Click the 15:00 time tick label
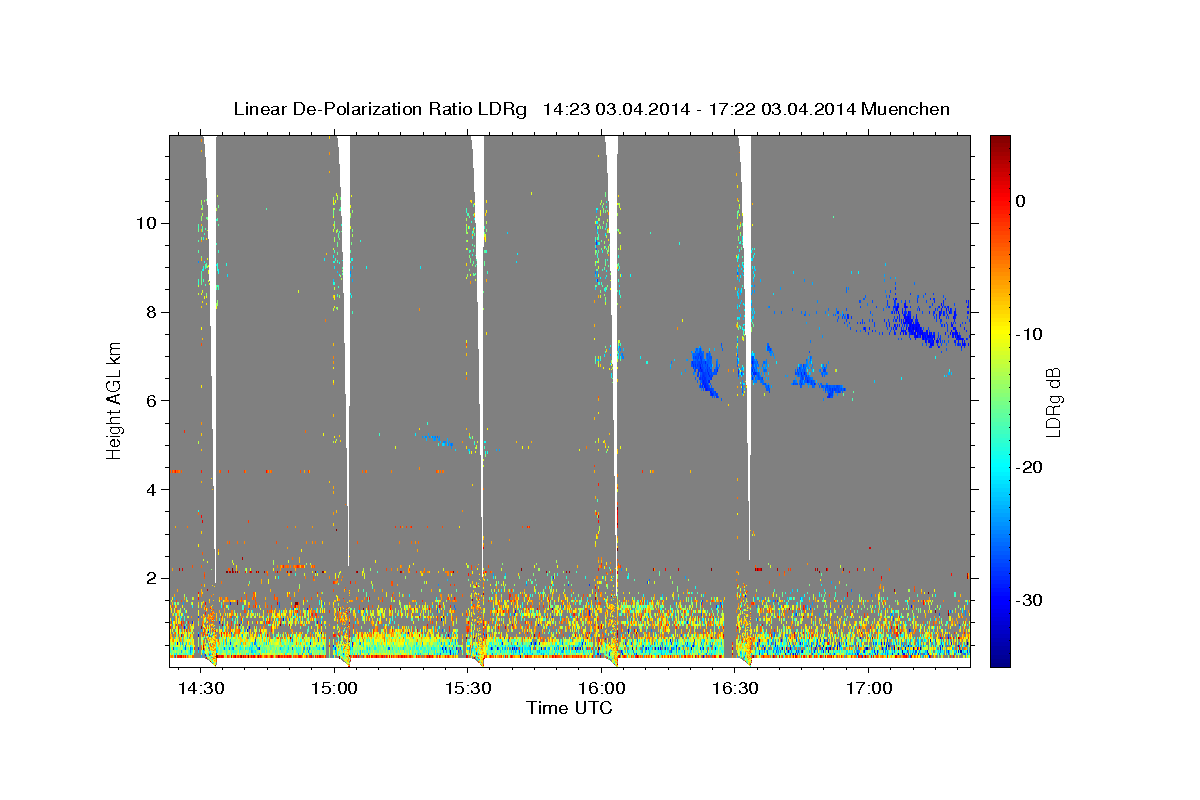The image size is (1200, 800). (x=334, y=689)
